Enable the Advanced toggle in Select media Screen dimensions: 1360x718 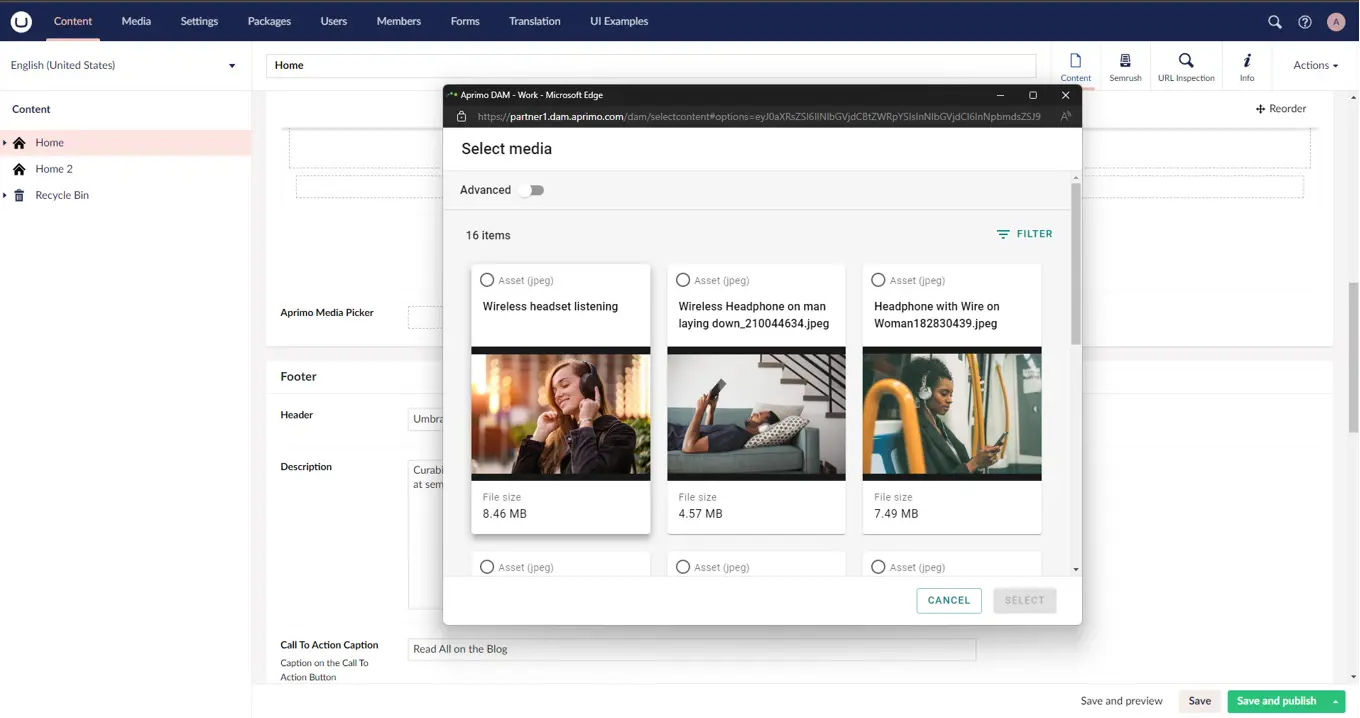(533, 189)
